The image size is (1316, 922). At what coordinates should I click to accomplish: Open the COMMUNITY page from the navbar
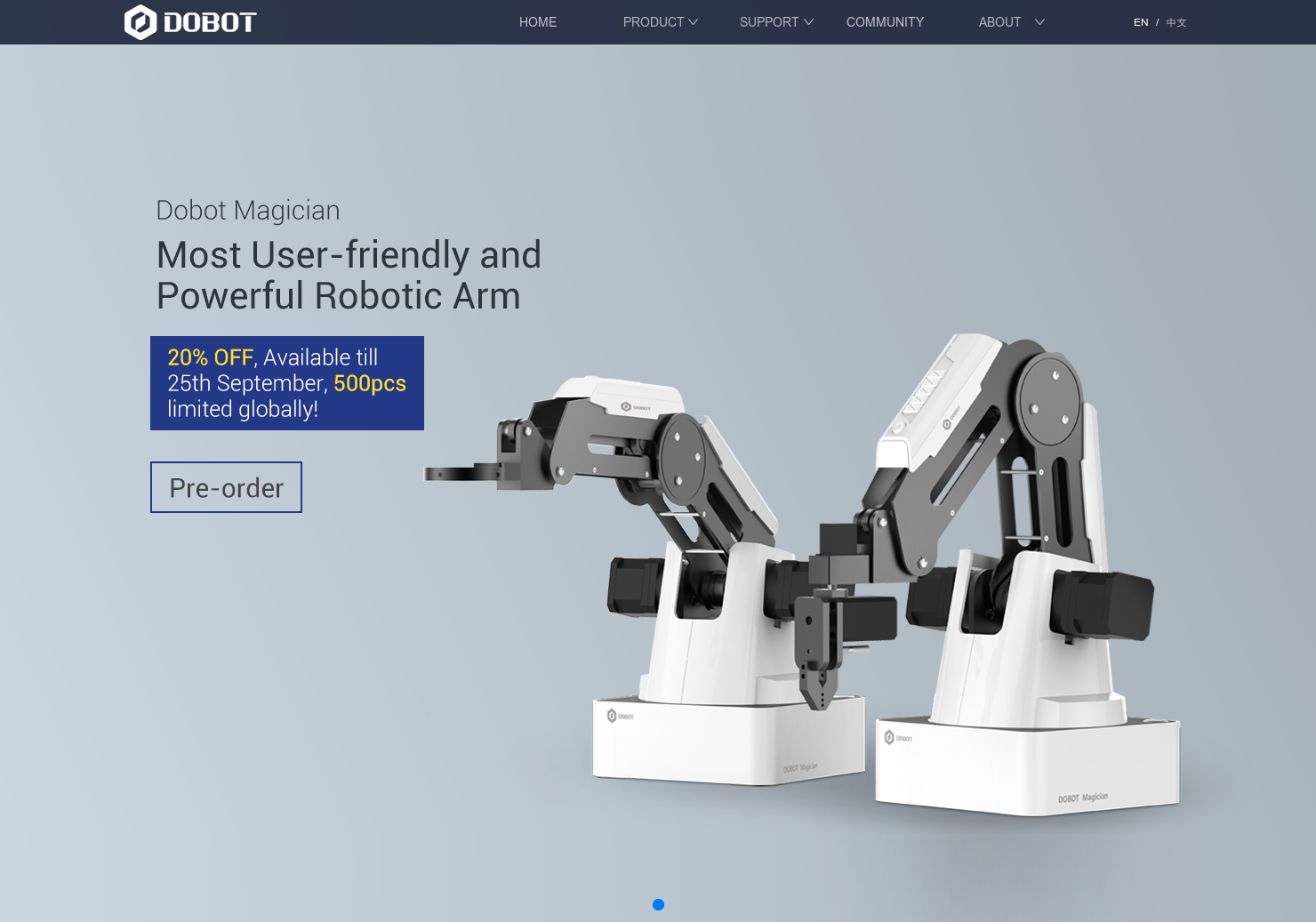click(x=885, y=22)
